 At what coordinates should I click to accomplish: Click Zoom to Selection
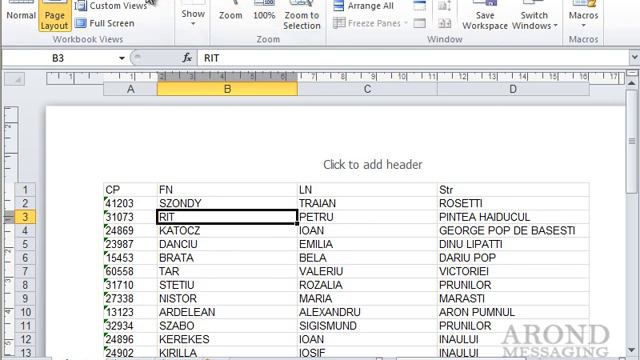click(x=302, y=16)
